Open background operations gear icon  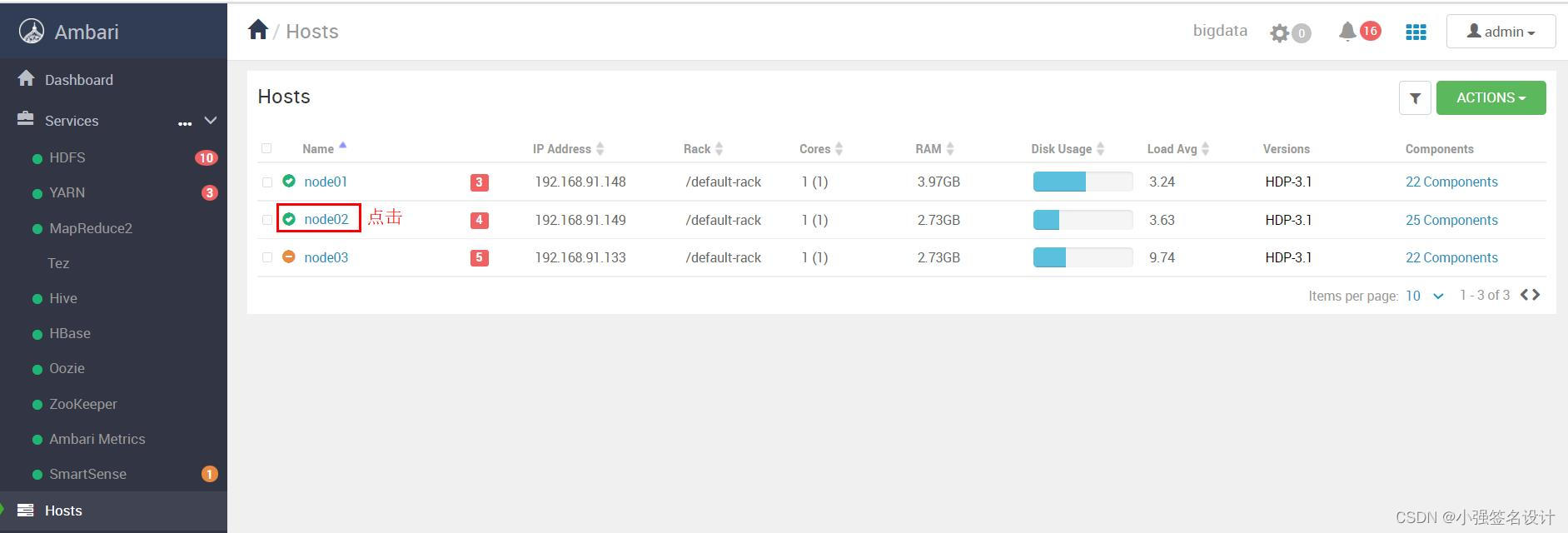[x=1280, y=32]
